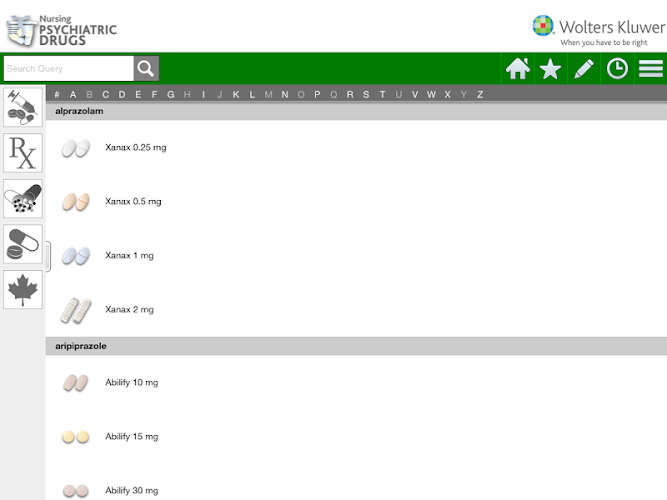Viewport: 667px width, 500px height.
Task: Jump to letter E in index
Action: pos(138,94)
